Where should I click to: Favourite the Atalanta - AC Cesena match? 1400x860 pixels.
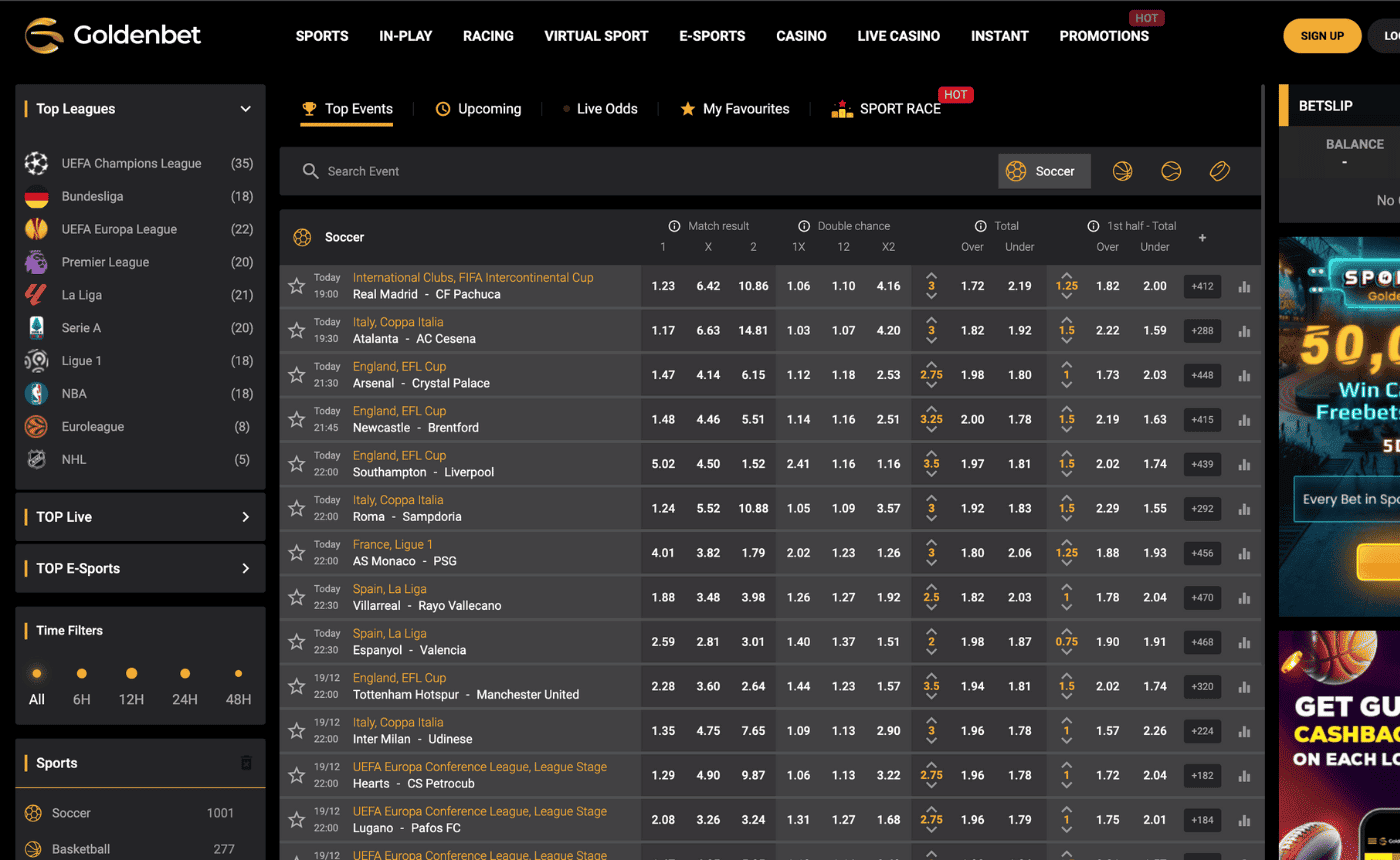pos(296,330)
